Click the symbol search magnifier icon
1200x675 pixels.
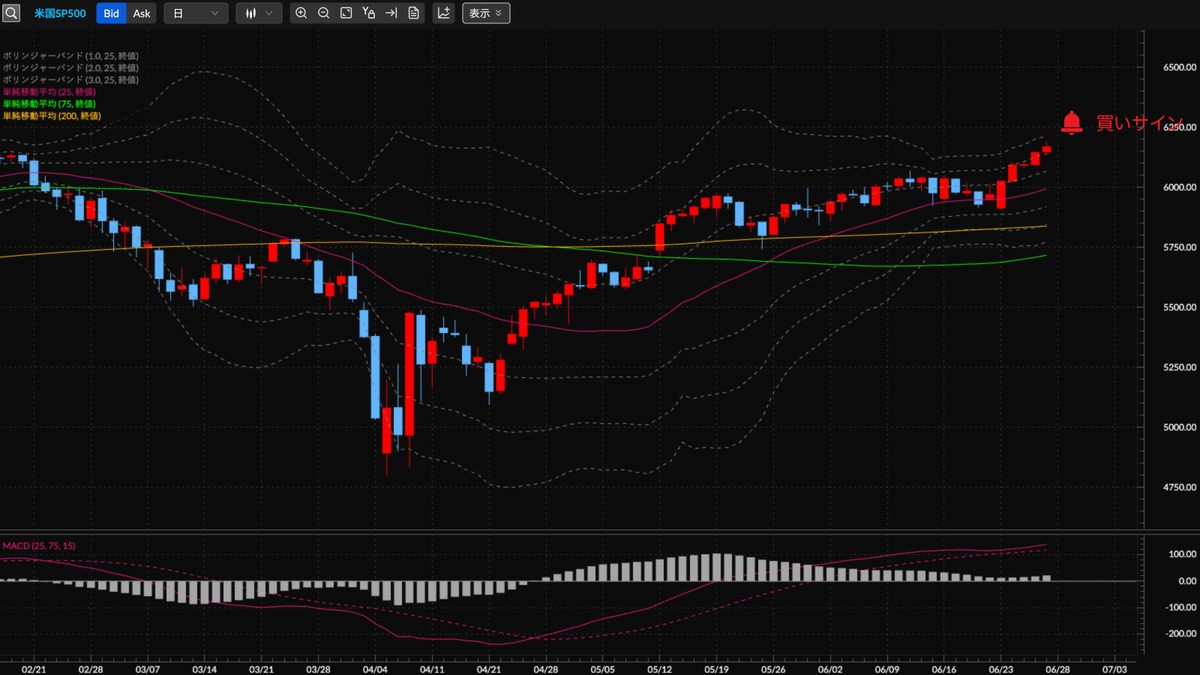tap(11, 13)
